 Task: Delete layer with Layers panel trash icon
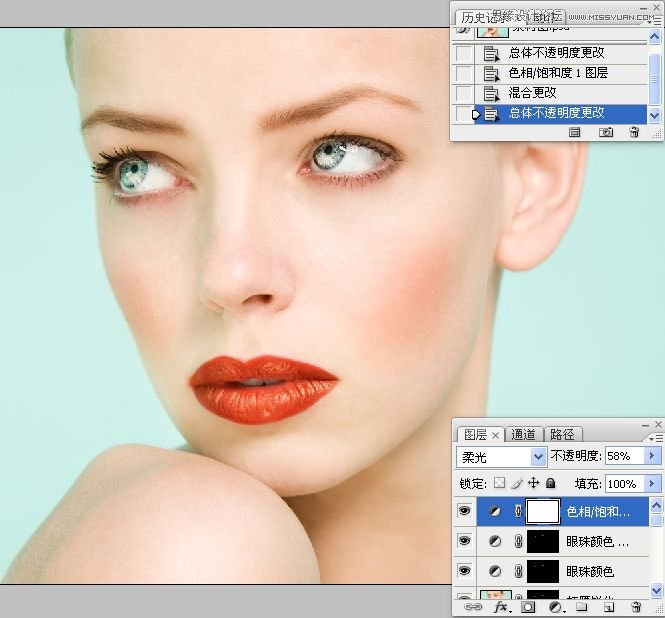pos(636,607)
